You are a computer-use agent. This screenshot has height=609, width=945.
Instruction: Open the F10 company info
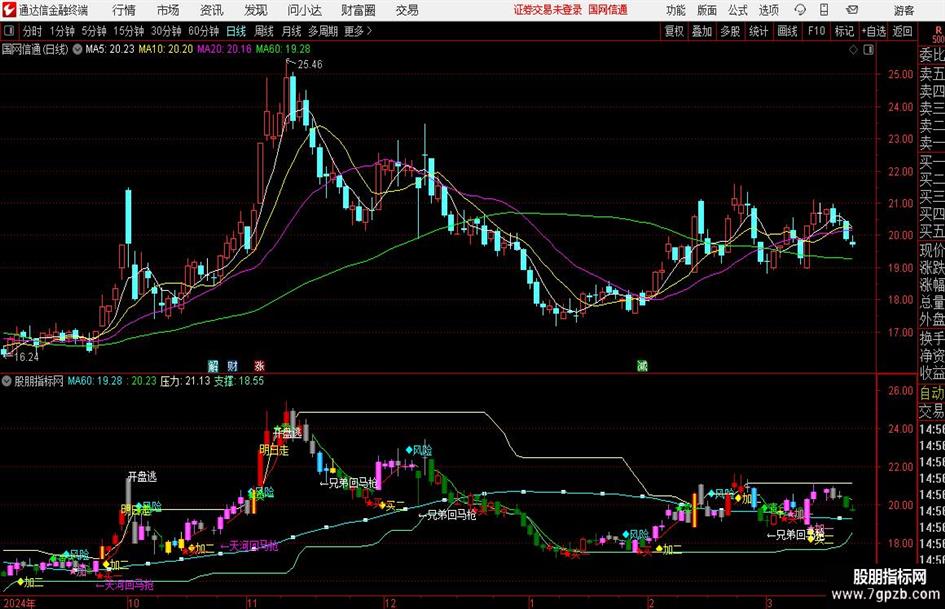(816, 31)
